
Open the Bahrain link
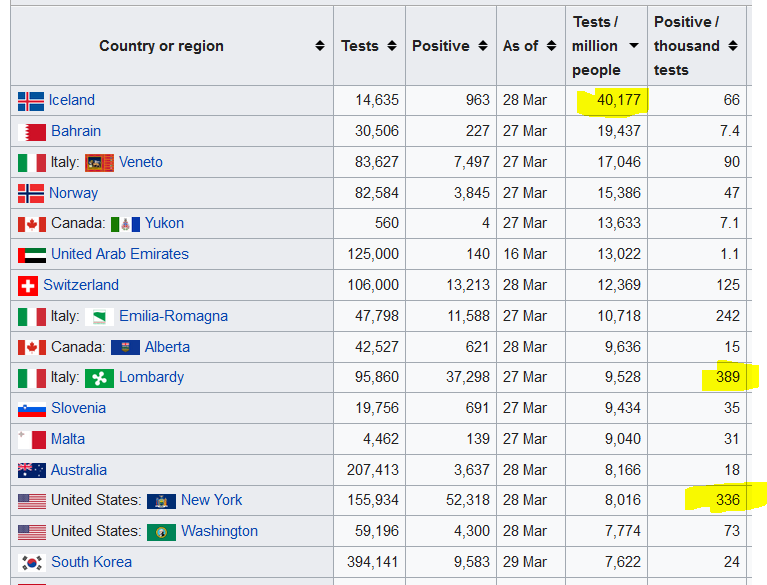(x=76, y=131)
